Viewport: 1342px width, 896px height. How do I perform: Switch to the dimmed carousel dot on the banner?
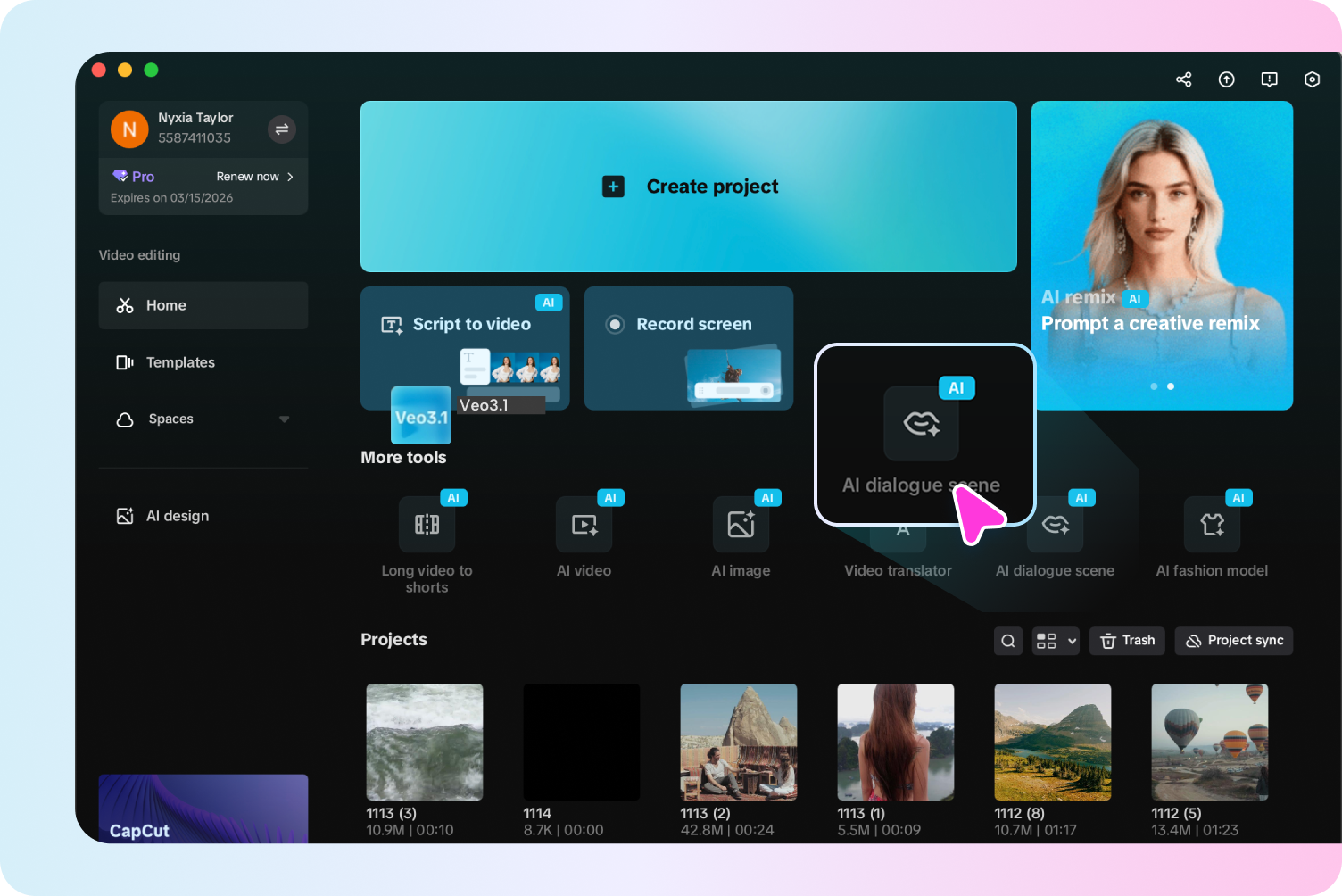click(1154, 386)
